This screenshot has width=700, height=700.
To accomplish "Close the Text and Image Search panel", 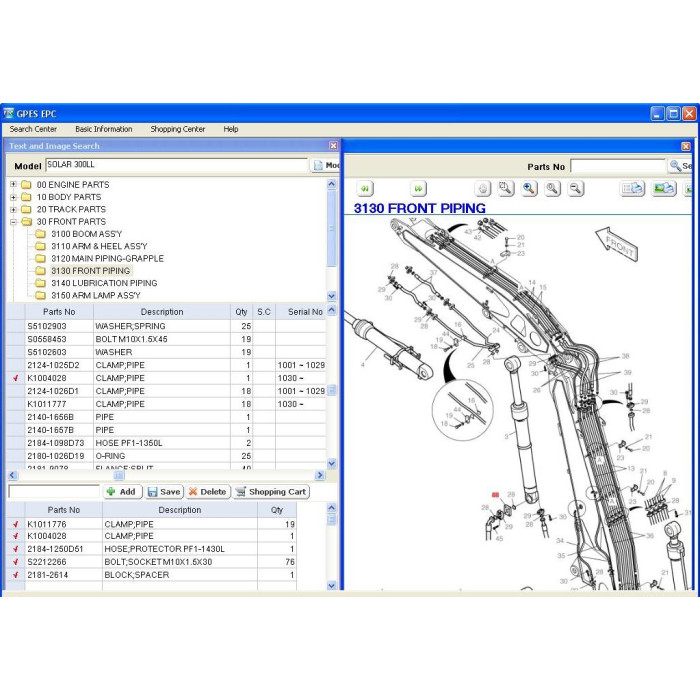I will pos(333,146).
